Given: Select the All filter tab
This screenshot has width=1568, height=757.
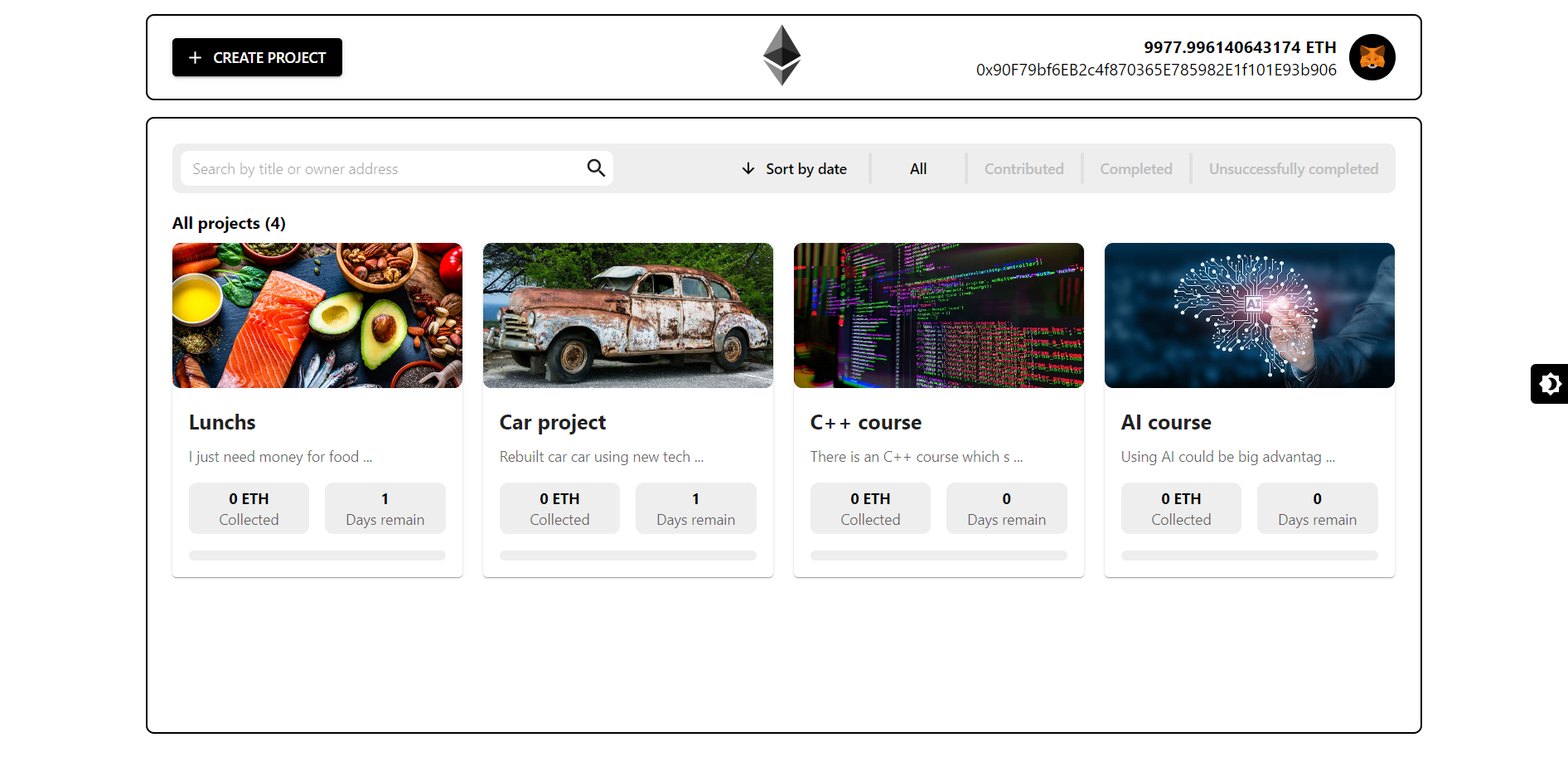Looking at the screenshot, I should point(917,169).
